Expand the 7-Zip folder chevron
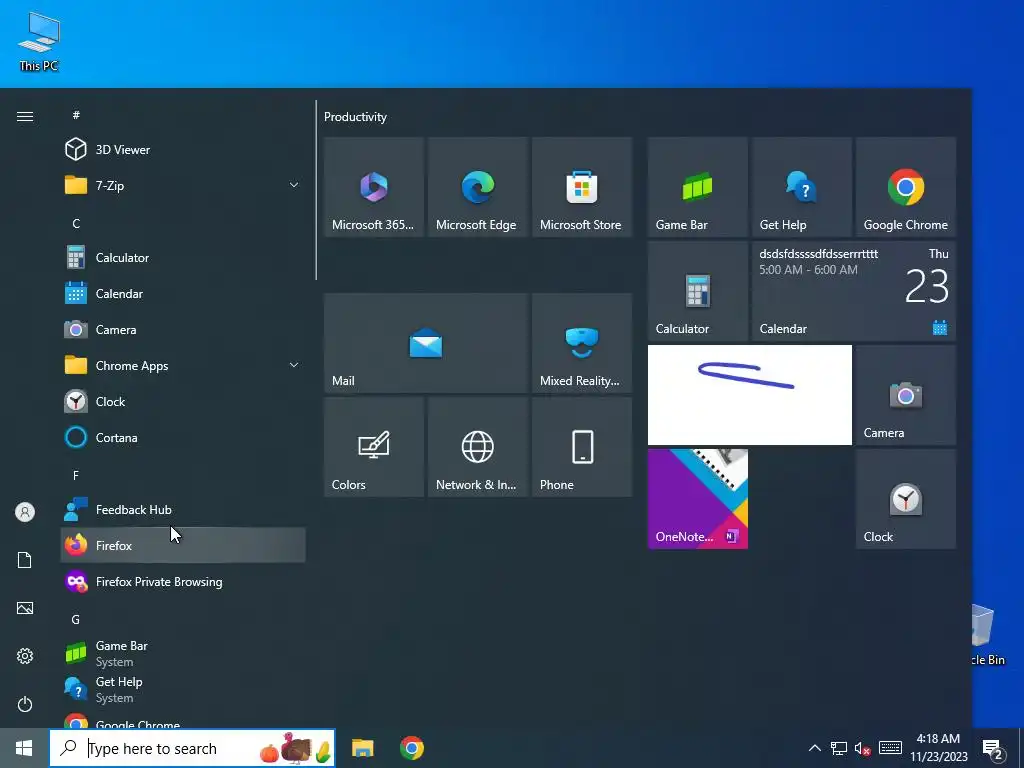Viewport: 1024px width, 768px height. (x=294, y=185)
